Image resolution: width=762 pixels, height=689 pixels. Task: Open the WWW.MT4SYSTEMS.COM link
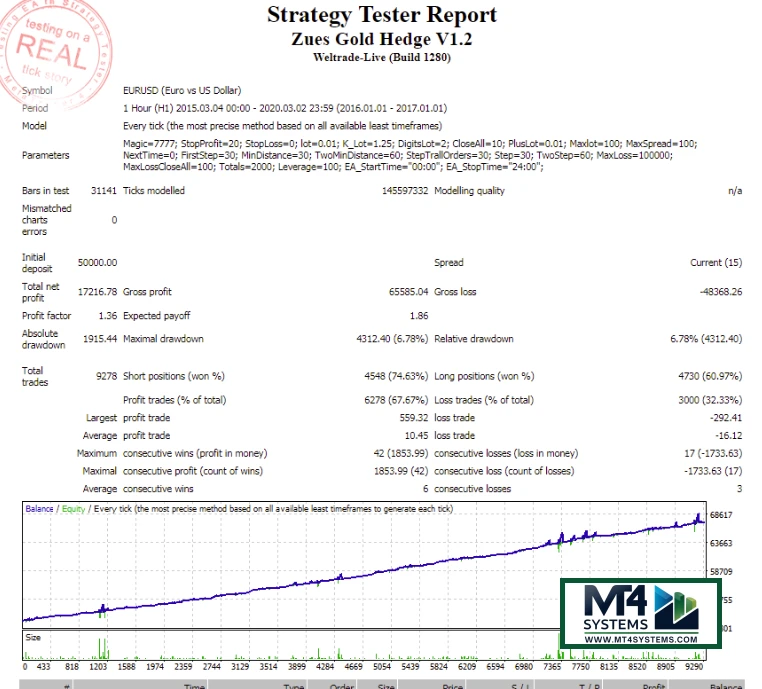click(x=638, y=639)
